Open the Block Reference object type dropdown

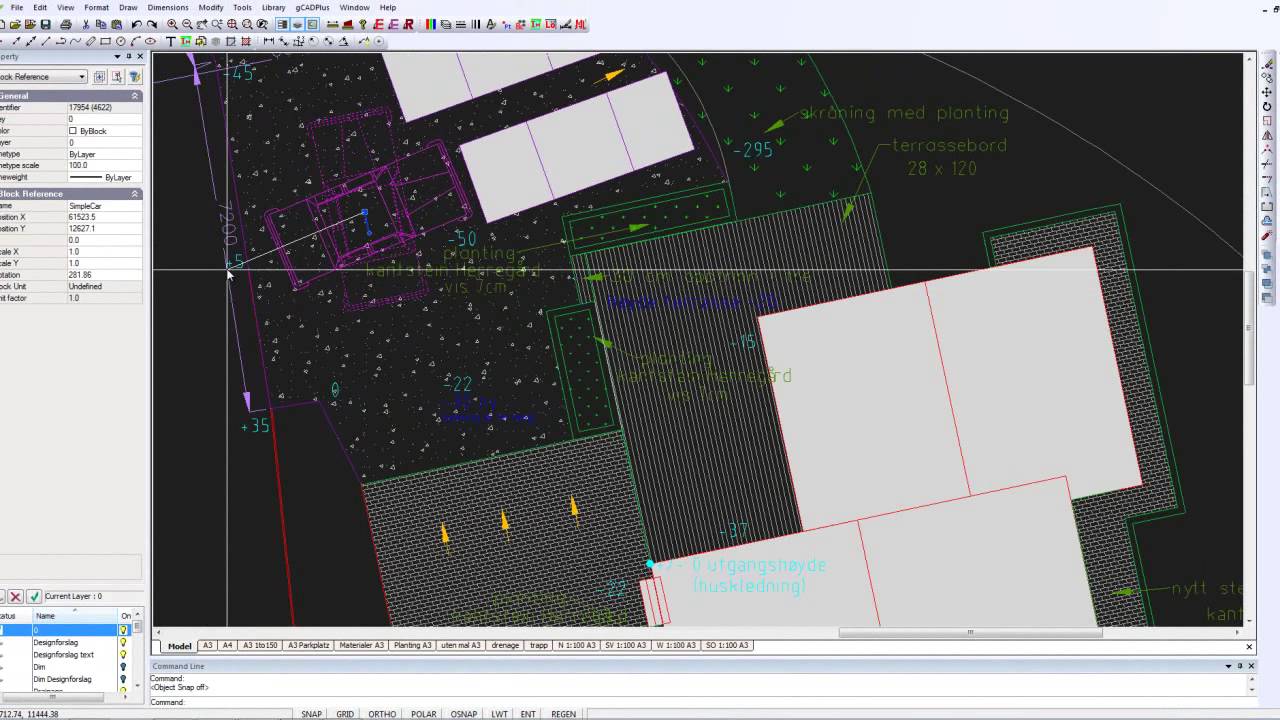coord(83,77)
